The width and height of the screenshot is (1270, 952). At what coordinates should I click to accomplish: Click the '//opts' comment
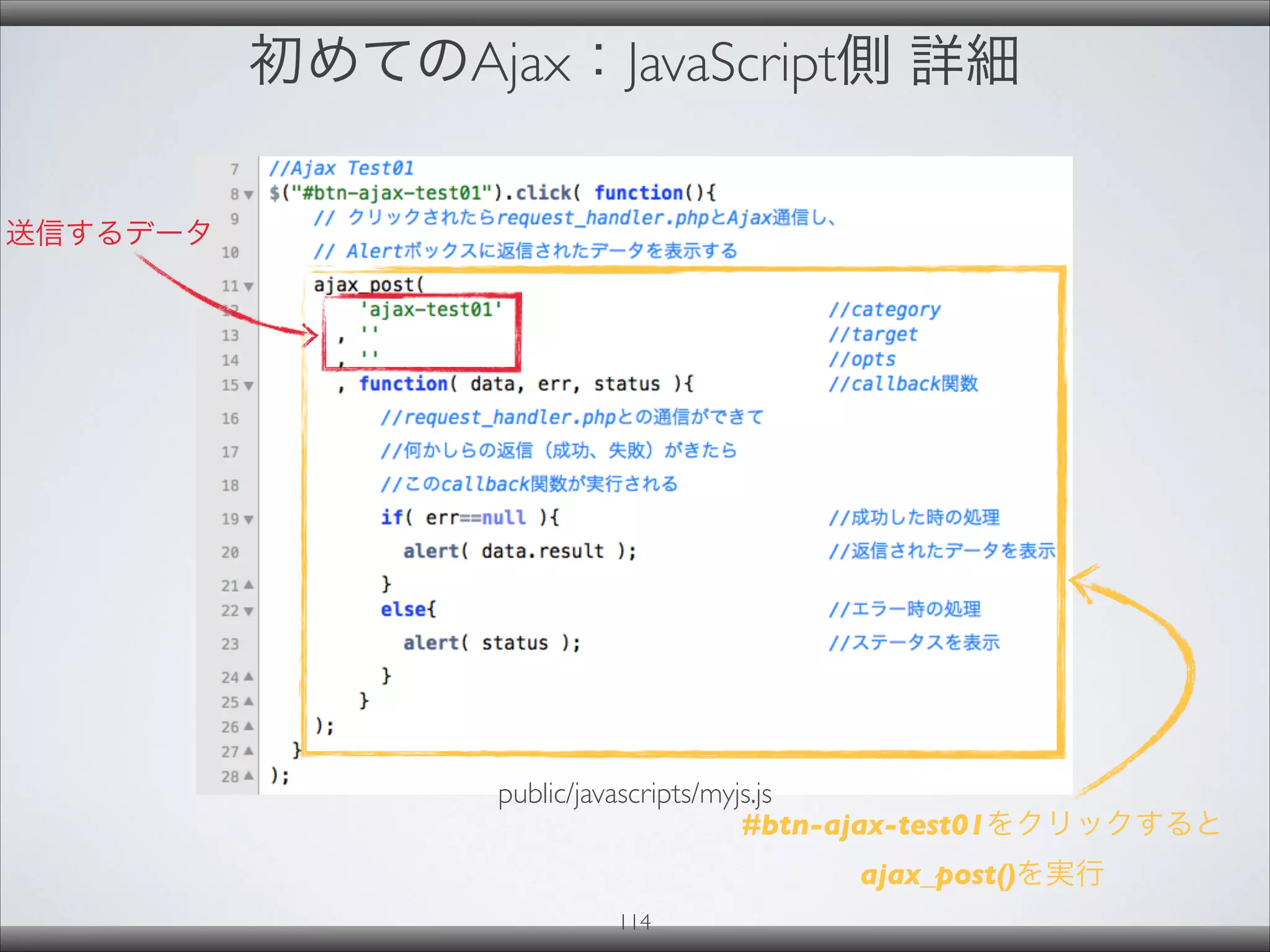click(x=862, y=359)
